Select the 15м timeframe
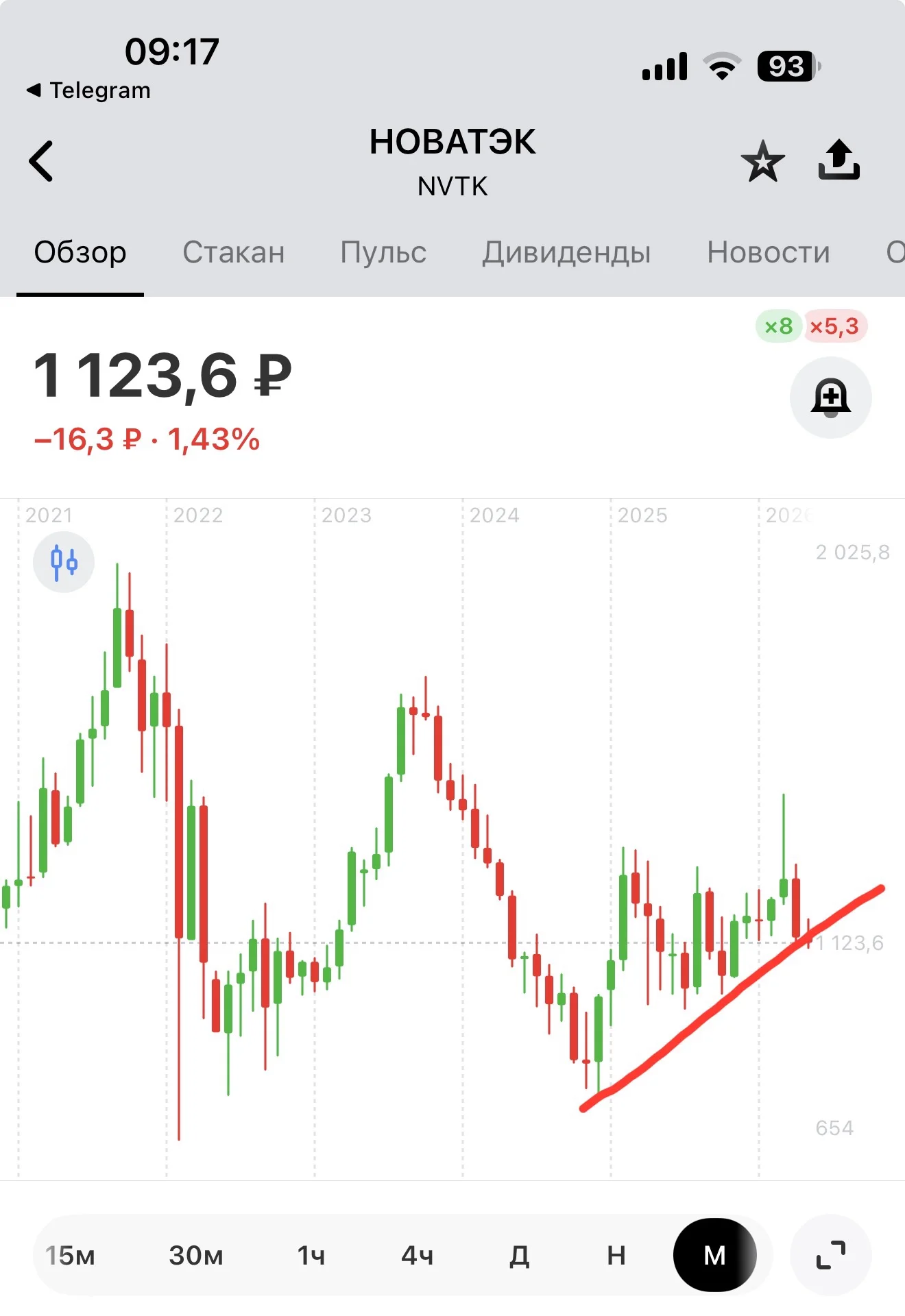Screen dimensions: 905x1316 (x=70, y=1256)
